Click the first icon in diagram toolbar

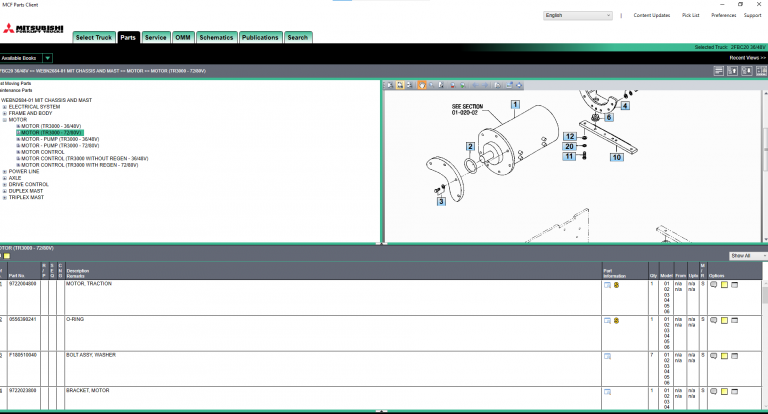pyautogui.click(x=390, y=85)
